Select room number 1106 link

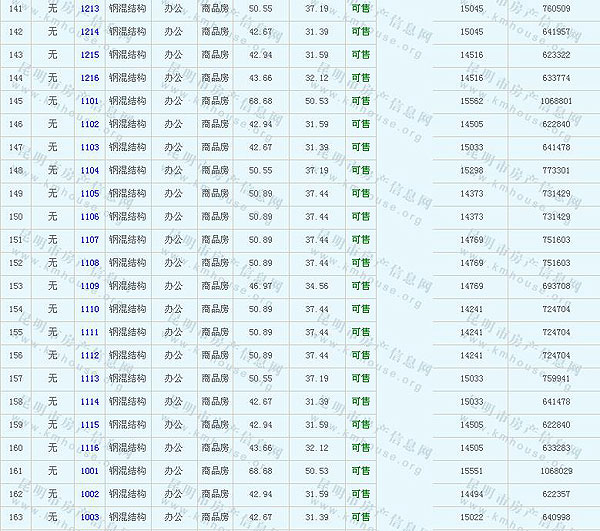pos(90,217)
